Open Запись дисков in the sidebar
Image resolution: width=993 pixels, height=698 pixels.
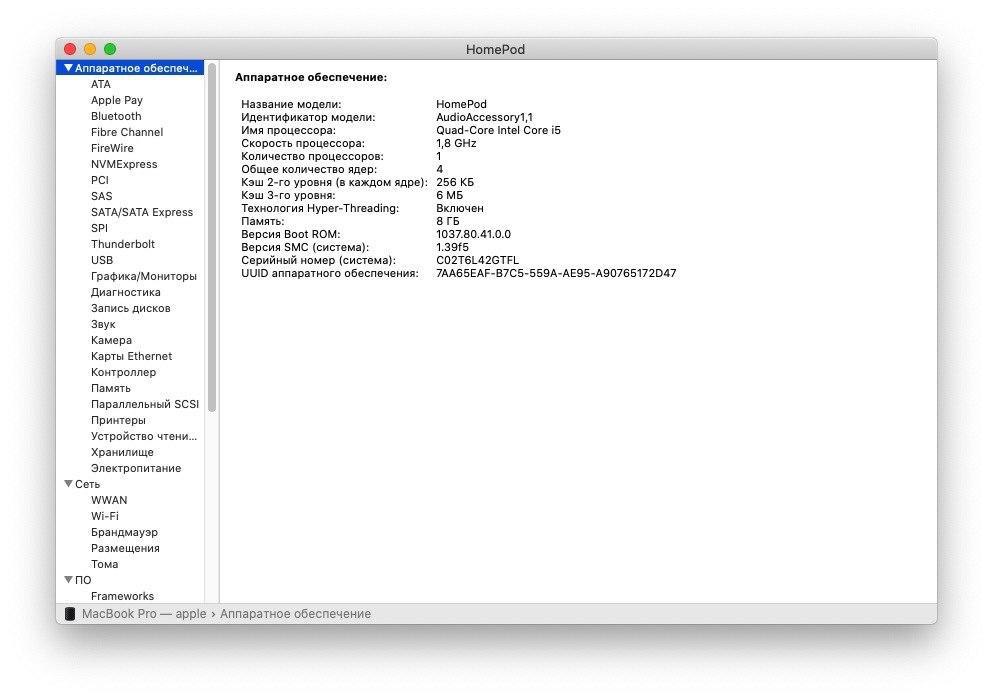[130, 308]
